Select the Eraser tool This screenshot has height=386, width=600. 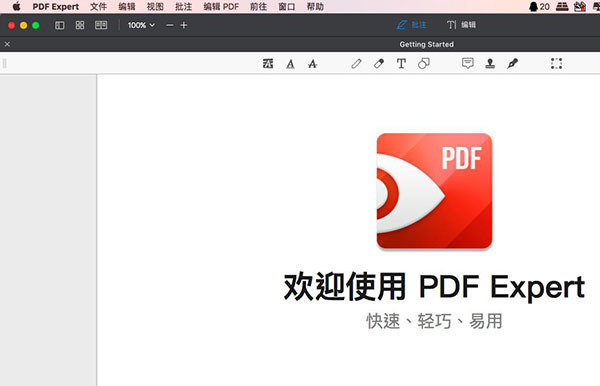[x=379, y=64]
